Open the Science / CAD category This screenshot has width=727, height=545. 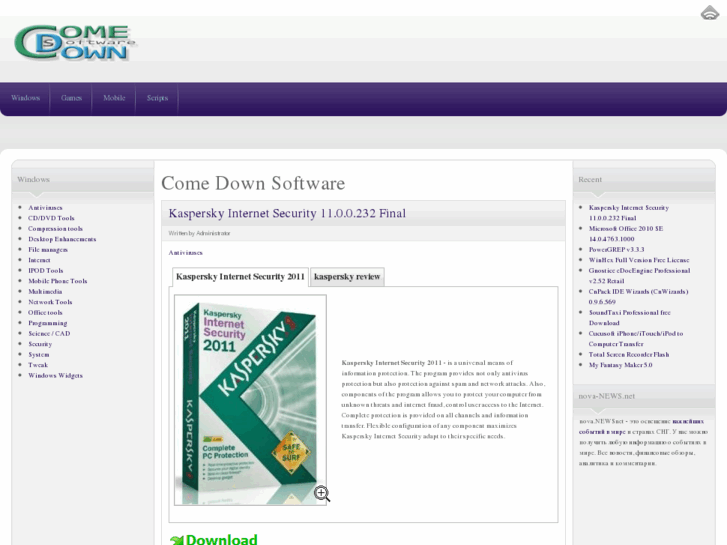[49, 333]
